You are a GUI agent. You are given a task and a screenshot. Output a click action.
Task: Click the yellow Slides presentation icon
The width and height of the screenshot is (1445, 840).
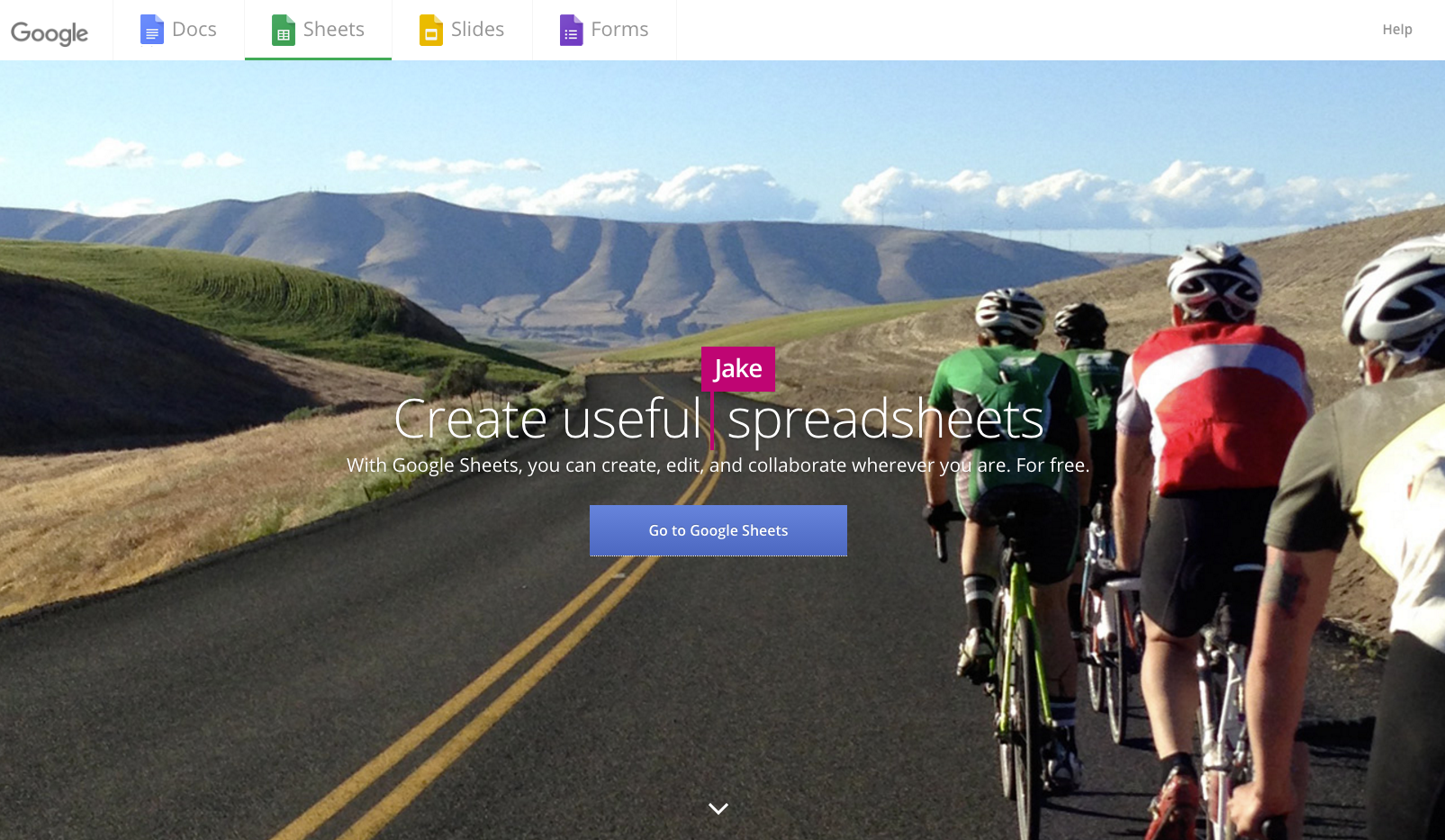pos(431,30)
